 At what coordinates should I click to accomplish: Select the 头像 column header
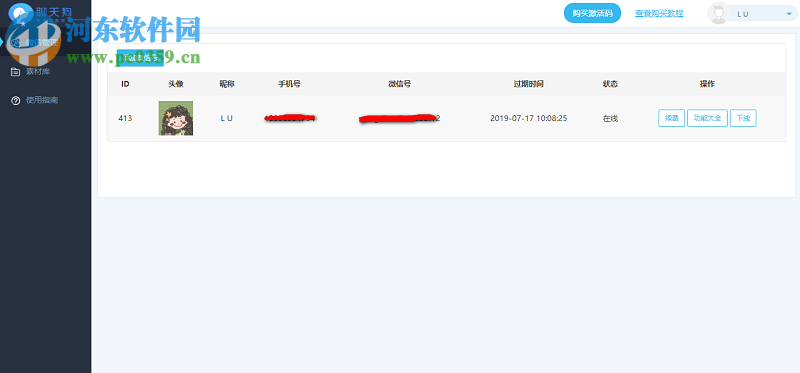click(x=176, y=84)
